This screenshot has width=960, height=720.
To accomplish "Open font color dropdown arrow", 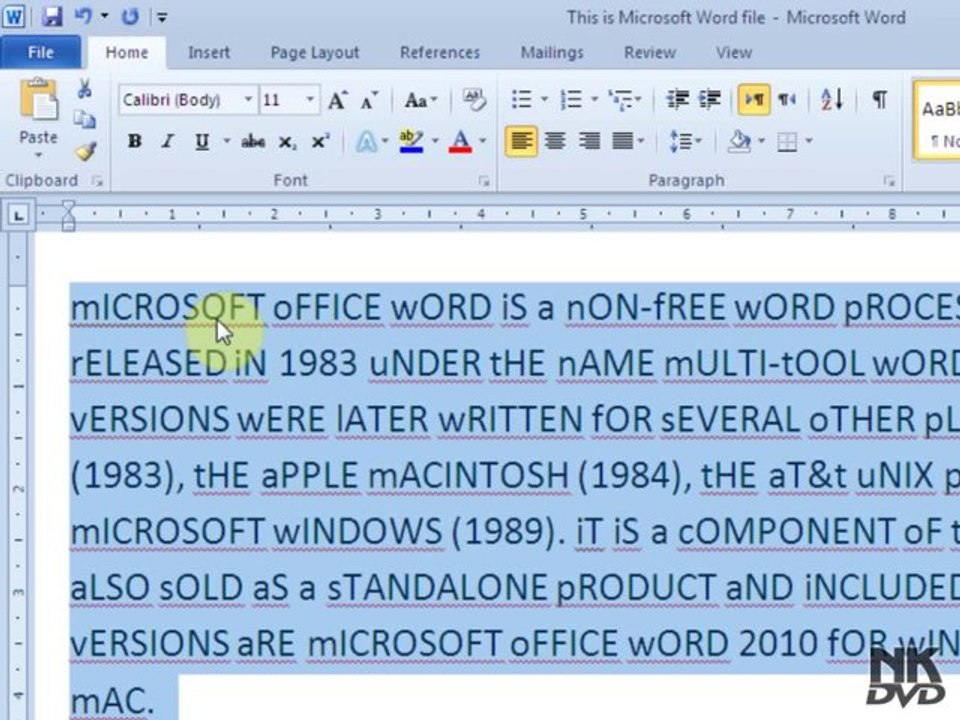I will pos(484,141).
